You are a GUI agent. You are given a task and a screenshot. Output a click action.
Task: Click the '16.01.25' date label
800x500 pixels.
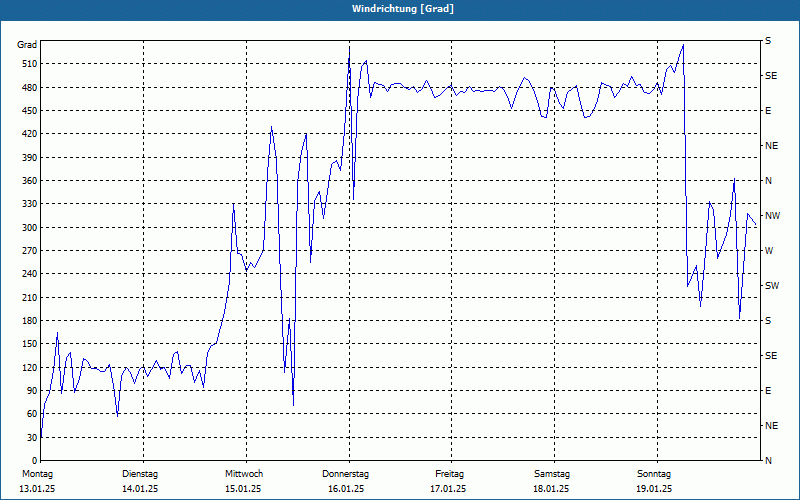click(x=346, y=489)
